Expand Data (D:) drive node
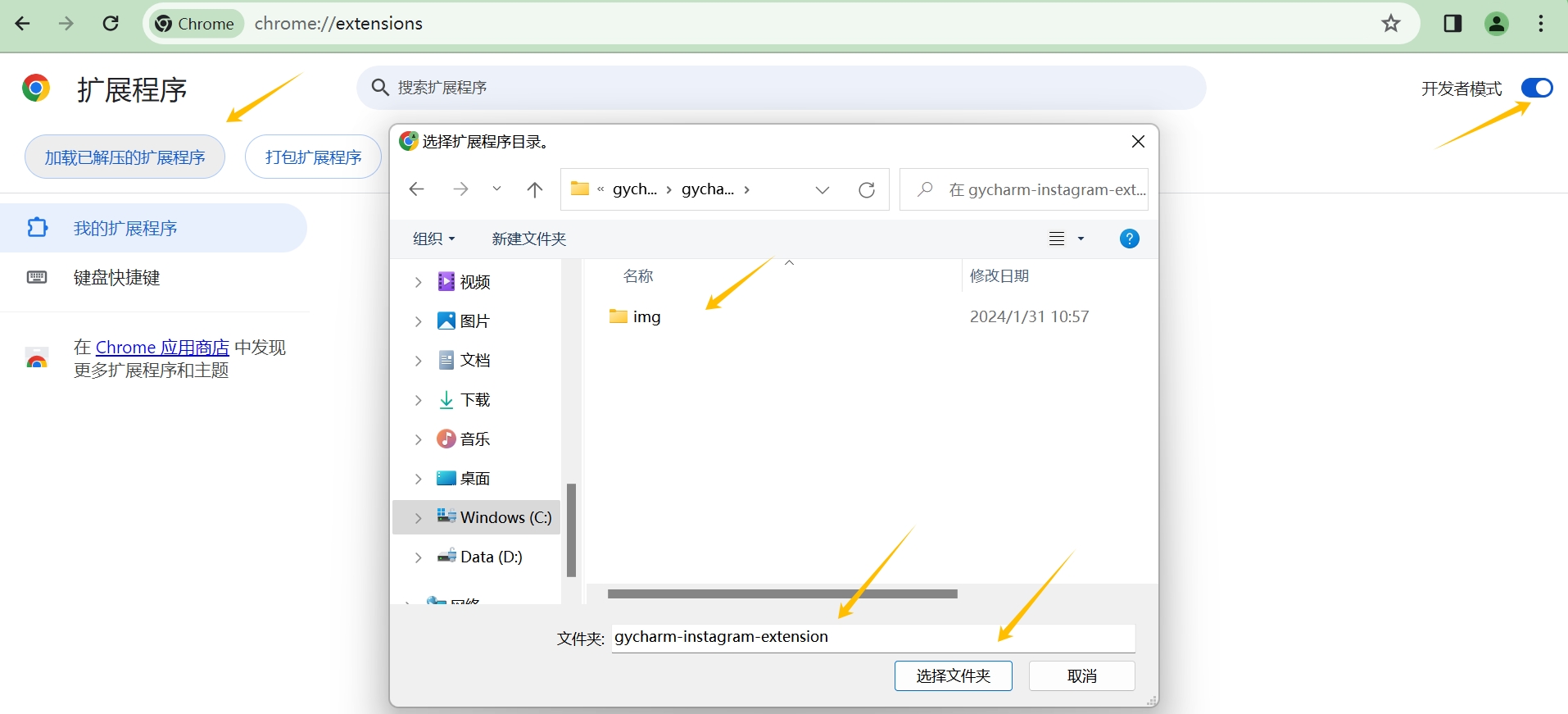 pos(418,557)
